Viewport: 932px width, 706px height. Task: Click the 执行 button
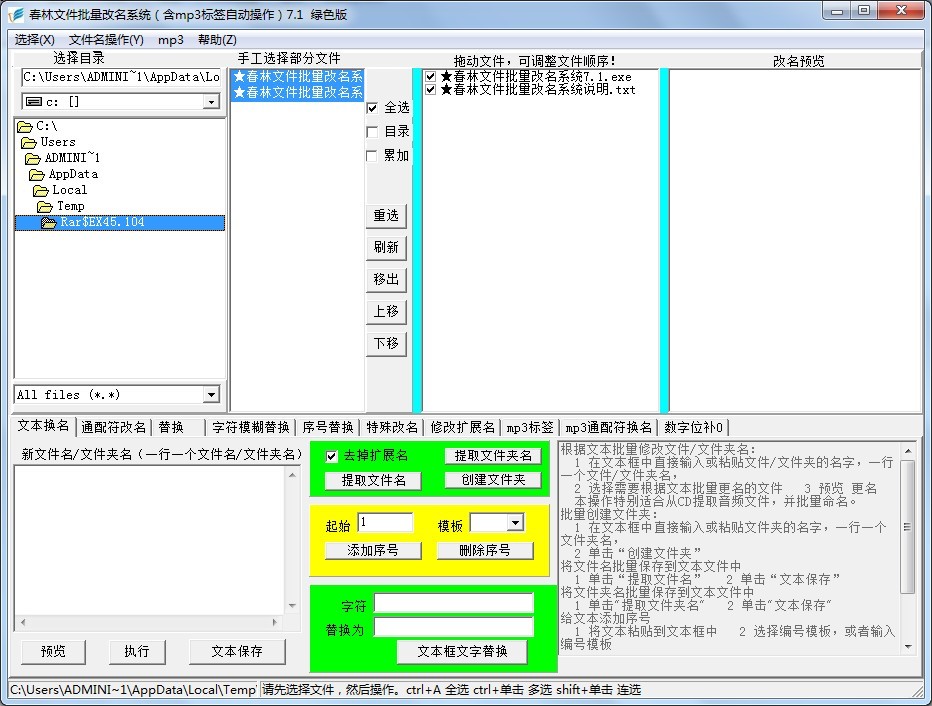(137, 651)
